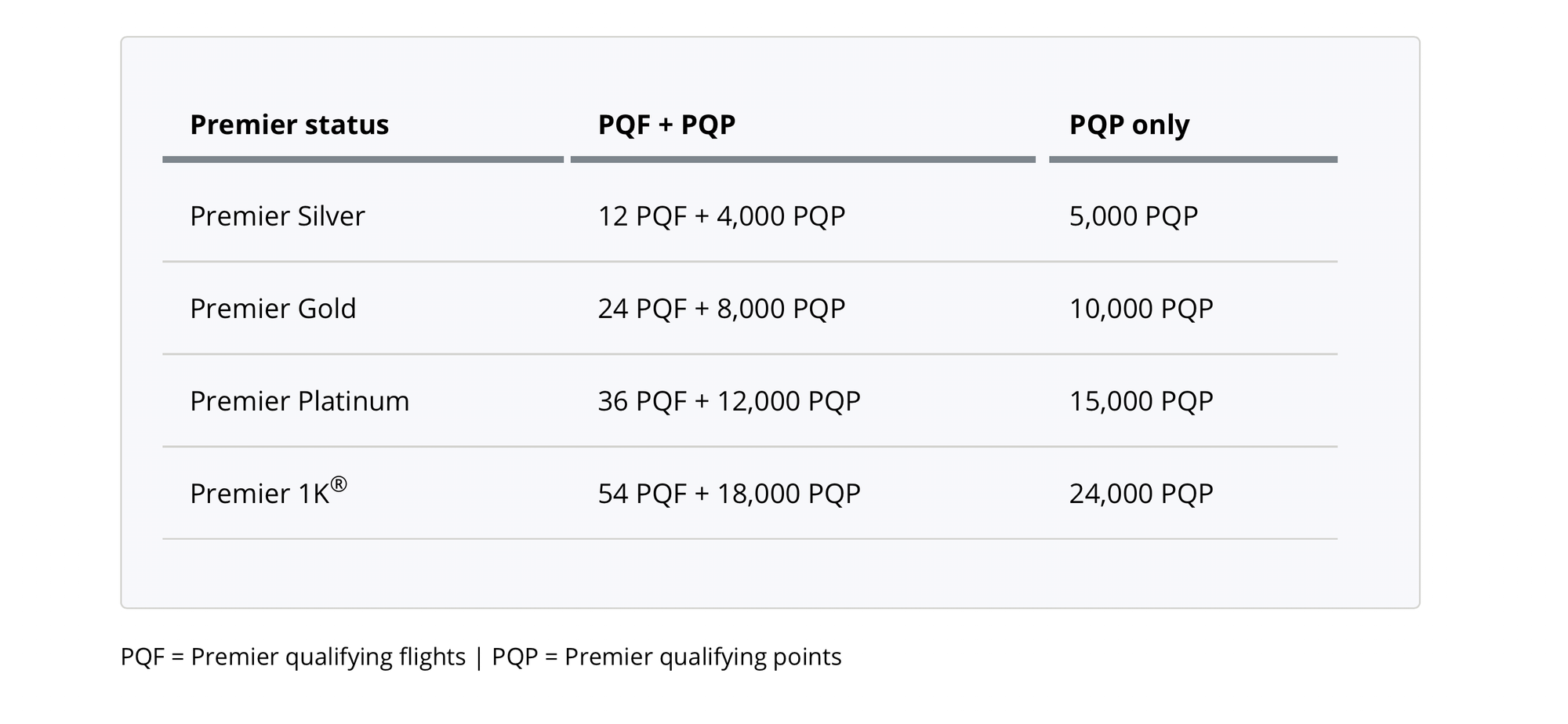This screenshot has height=724, width=1568.
Task: Click the registered trademark symbol after 1K
Action: [x=339, y=483]
